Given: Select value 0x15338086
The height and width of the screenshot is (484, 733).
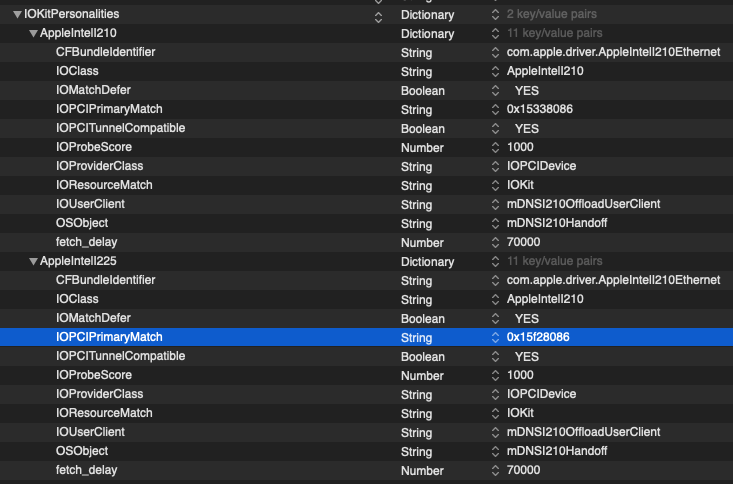Looking at the screenshot, I should pos(539,109).
